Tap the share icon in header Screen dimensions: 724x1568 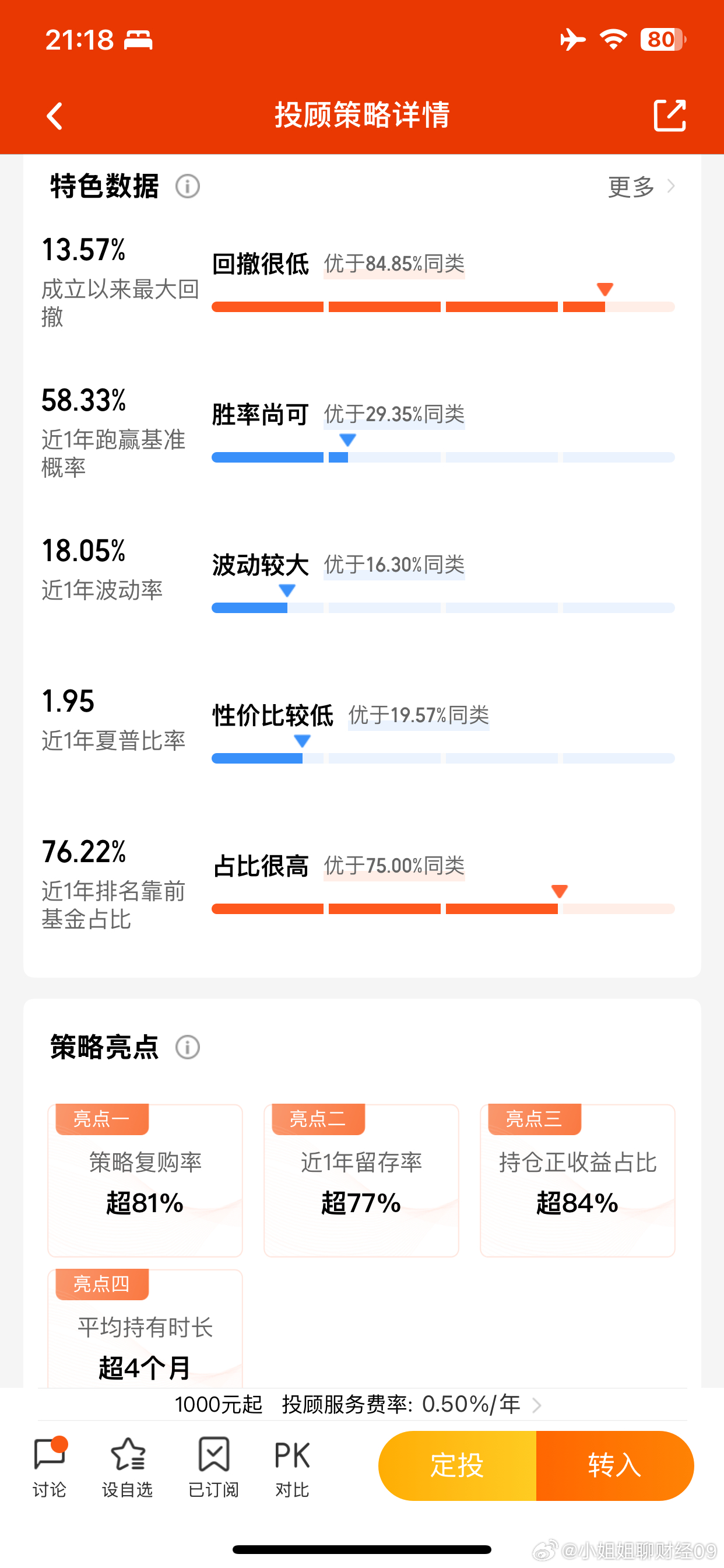(669, 115)
